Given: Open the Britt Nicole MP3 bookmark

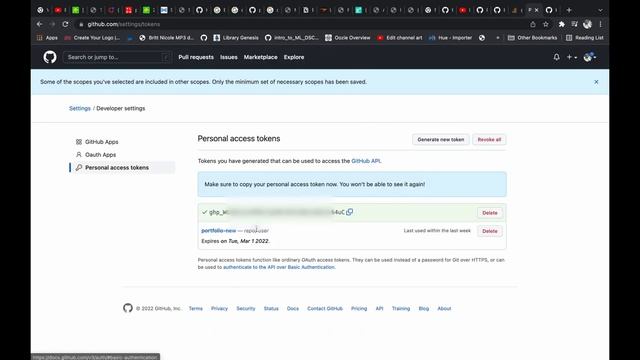Looking at the screenshot, I should [x=167, y=38].
